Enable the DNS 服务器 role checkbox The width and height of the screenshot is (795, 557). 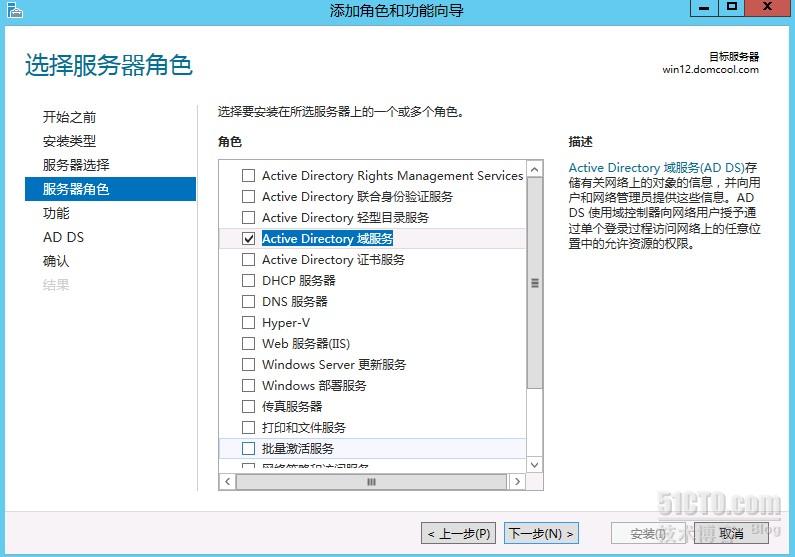tap(249, 302)
